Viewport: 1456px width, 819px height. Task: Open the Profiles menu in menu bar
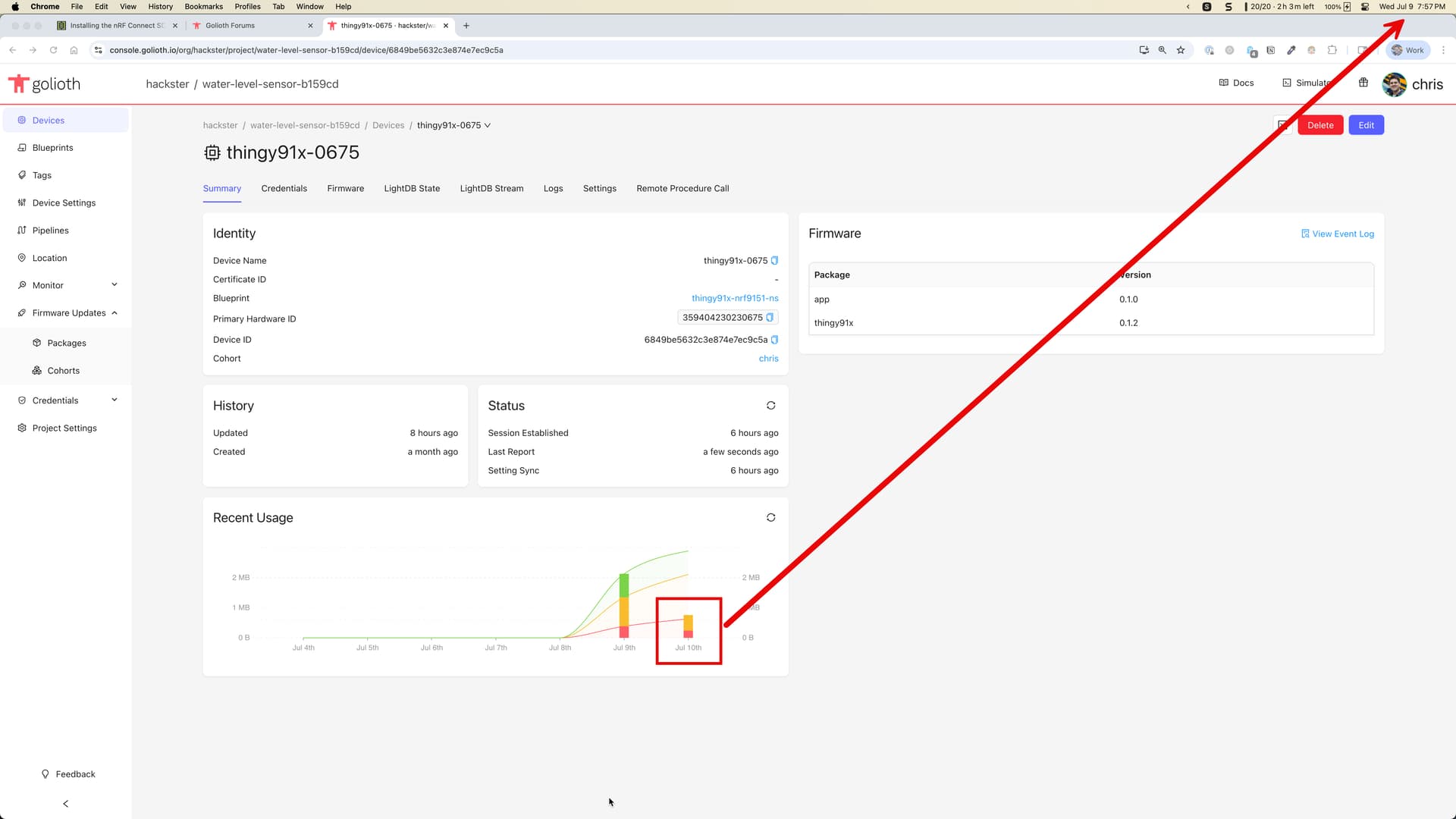247,7
